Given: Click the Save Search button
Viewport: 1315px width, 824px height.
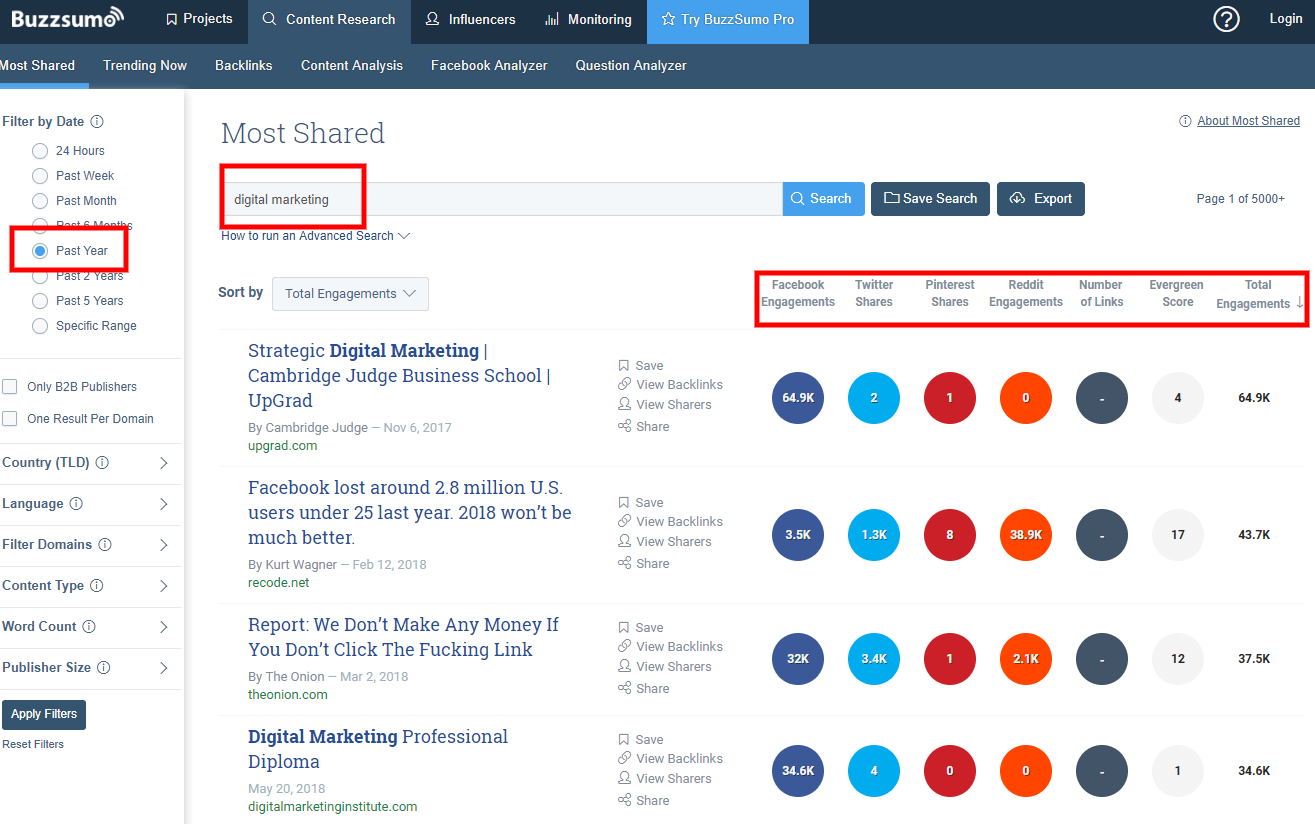Looking at the screenshot, I should (931, 199).
